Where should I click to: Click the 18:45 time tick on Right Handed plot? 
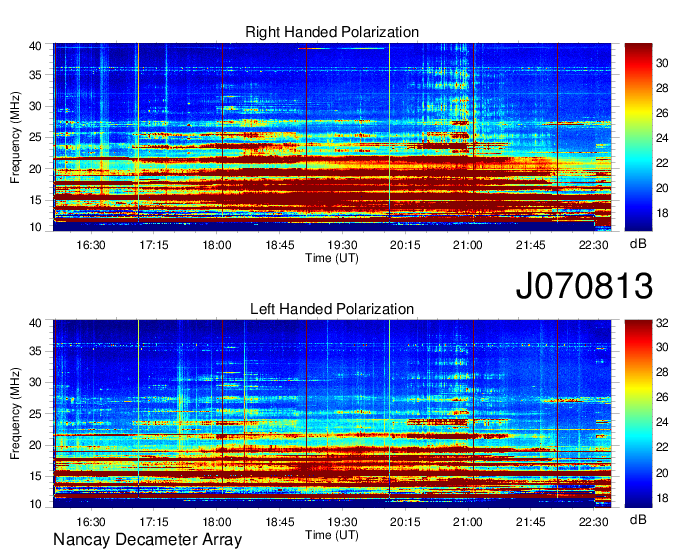[279, 245]
